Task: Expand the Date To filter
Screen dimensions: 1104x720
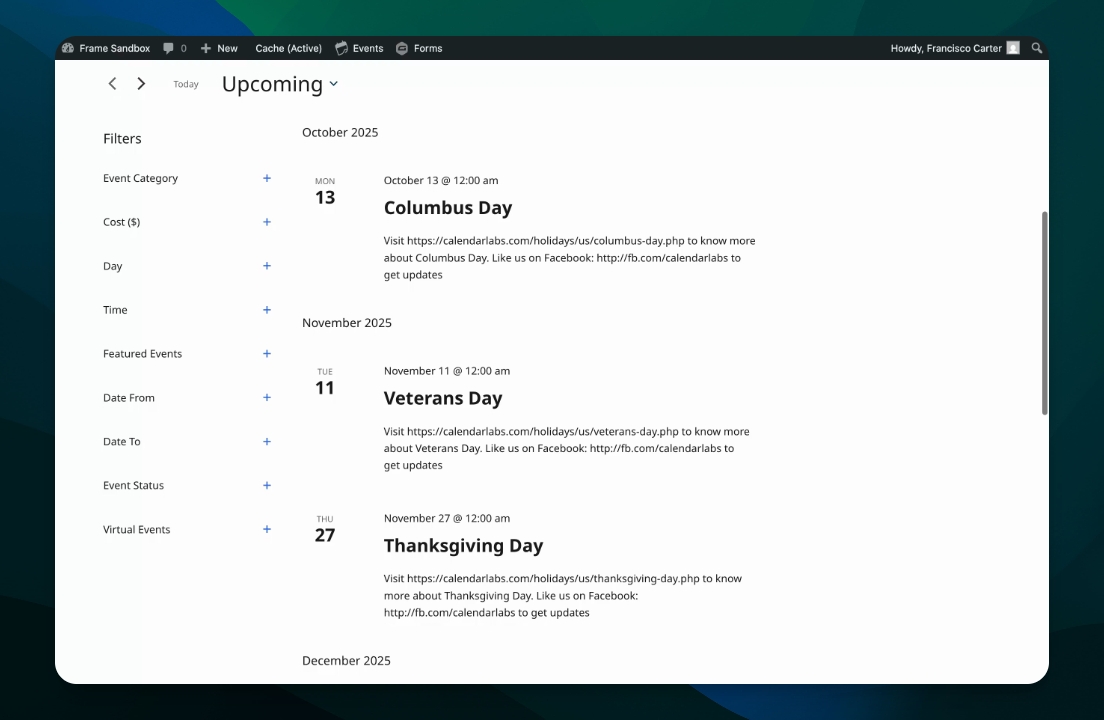Action: pos(267,441)
